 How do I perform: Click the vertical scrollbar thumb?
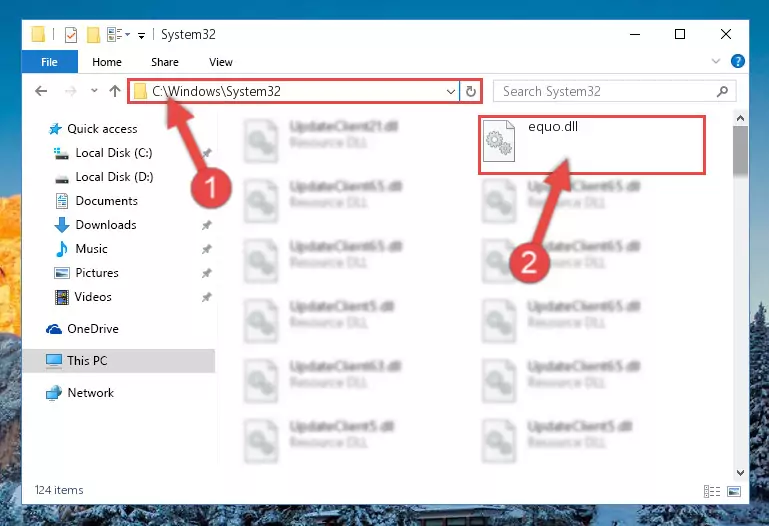[740, 150]
